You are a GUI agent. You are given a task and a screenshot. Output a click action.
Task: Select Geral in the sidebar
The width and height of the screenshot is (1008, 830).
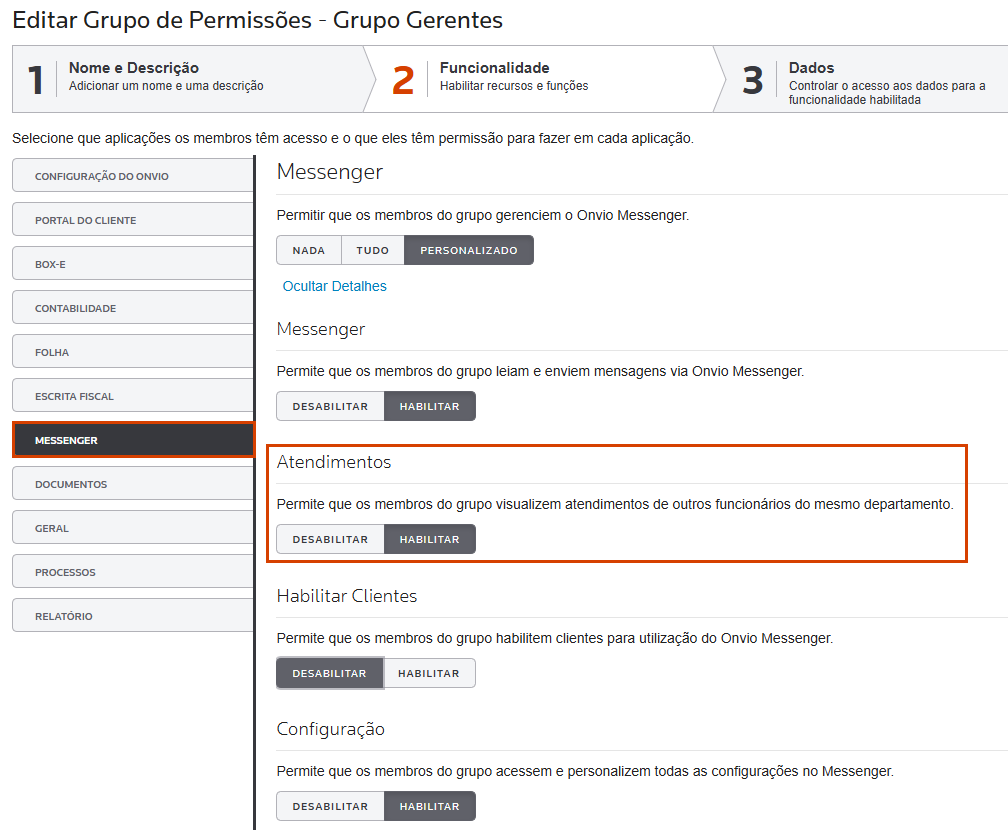[x=133, y=528]
